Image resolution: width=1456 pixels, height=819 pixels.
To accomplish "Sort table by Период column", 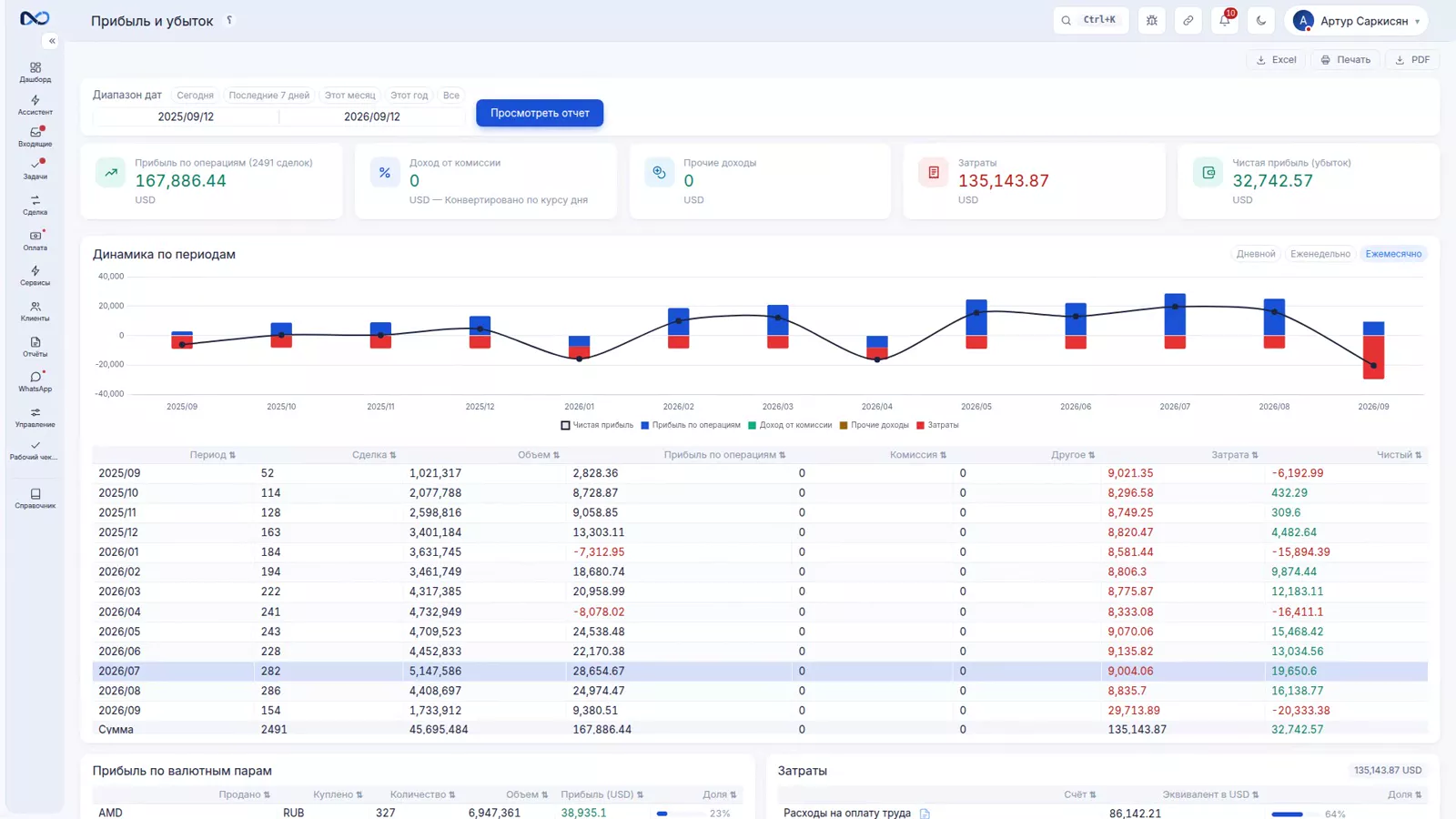I will coord(213,455).
